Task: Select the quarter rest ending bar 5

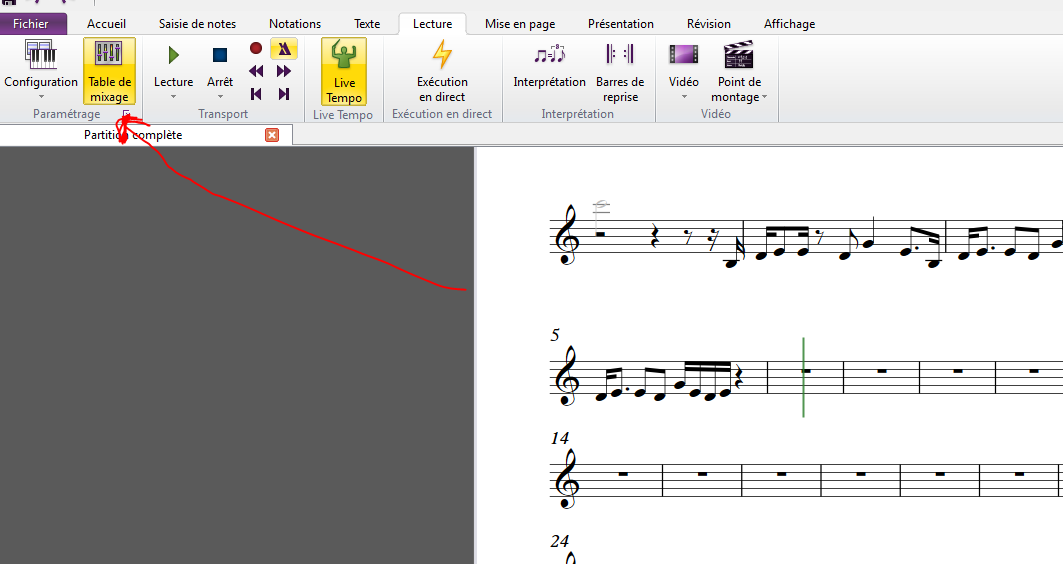Action: (738, 375)
